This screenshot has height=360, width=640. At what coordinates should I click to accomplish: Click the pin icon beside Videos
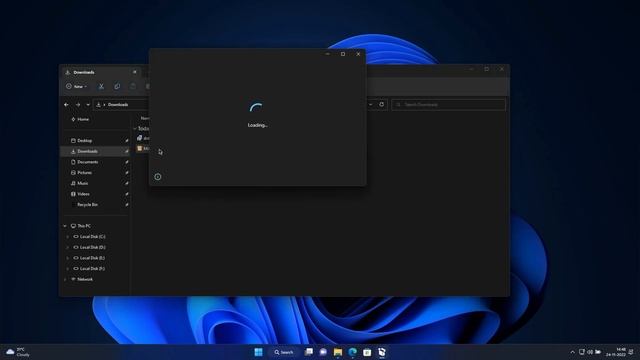pos(127,194)
